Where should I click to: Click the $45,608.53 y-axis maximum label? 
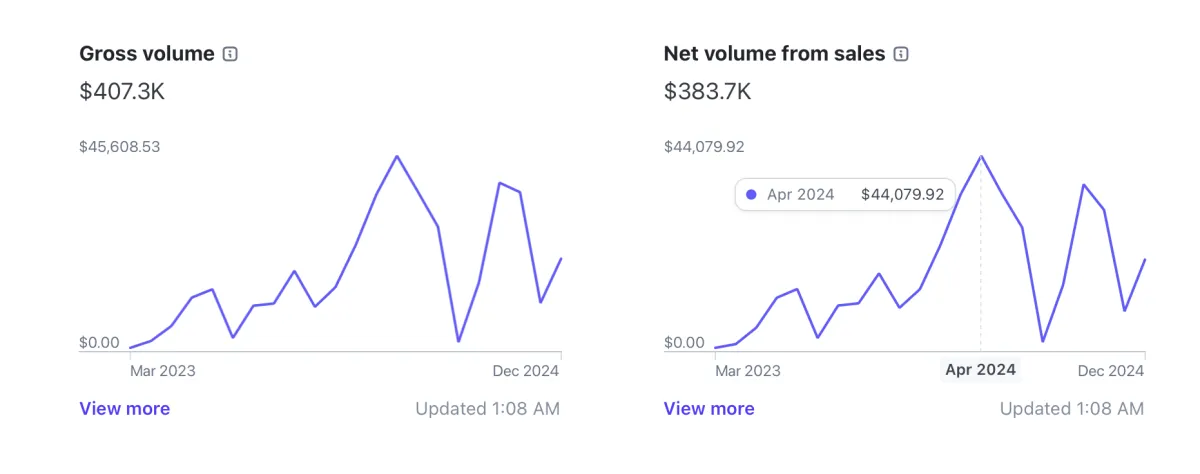[x=120, y=147]
